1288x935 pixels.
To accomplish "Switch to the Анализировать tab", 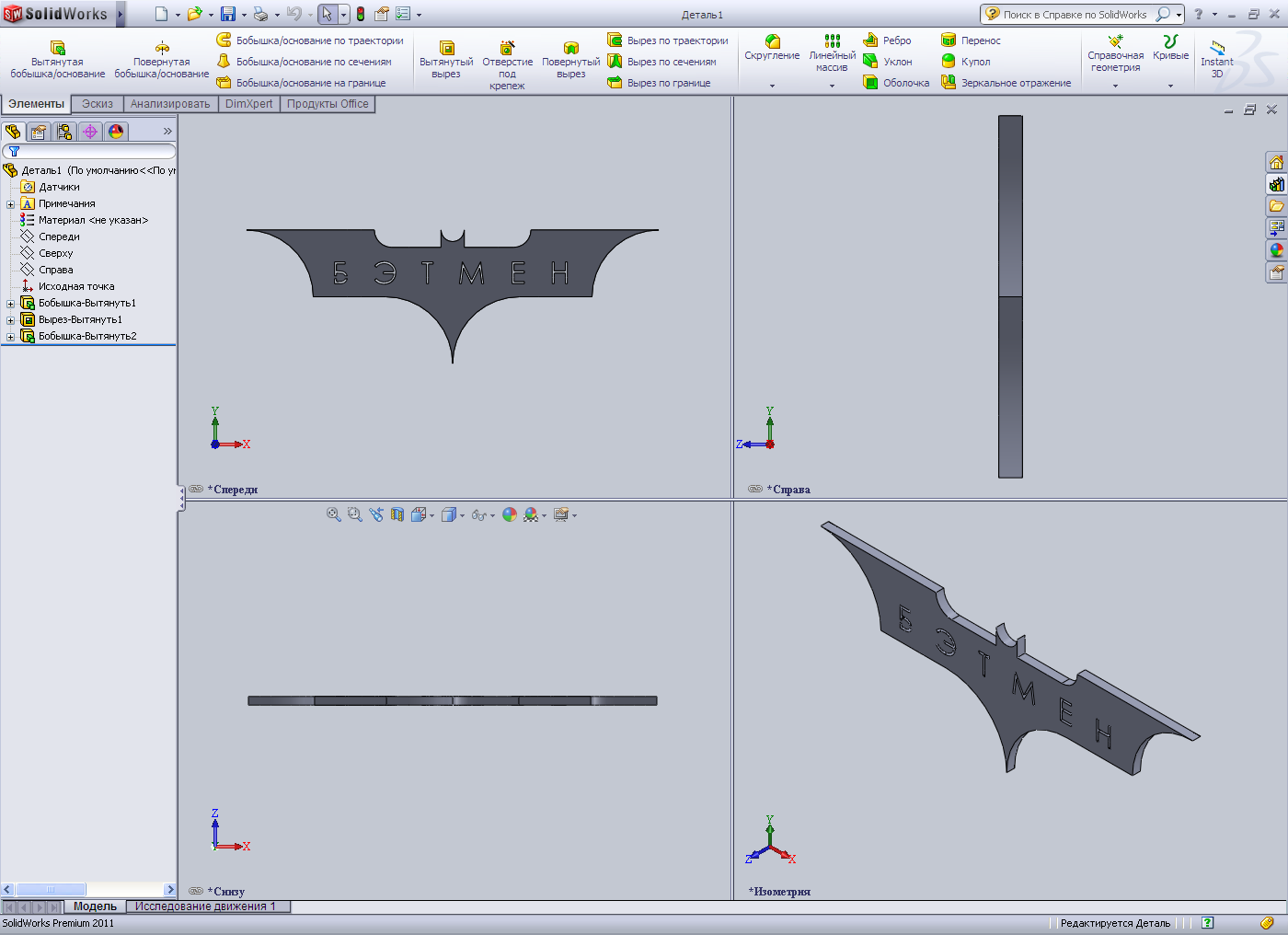I will click(170, 104).
